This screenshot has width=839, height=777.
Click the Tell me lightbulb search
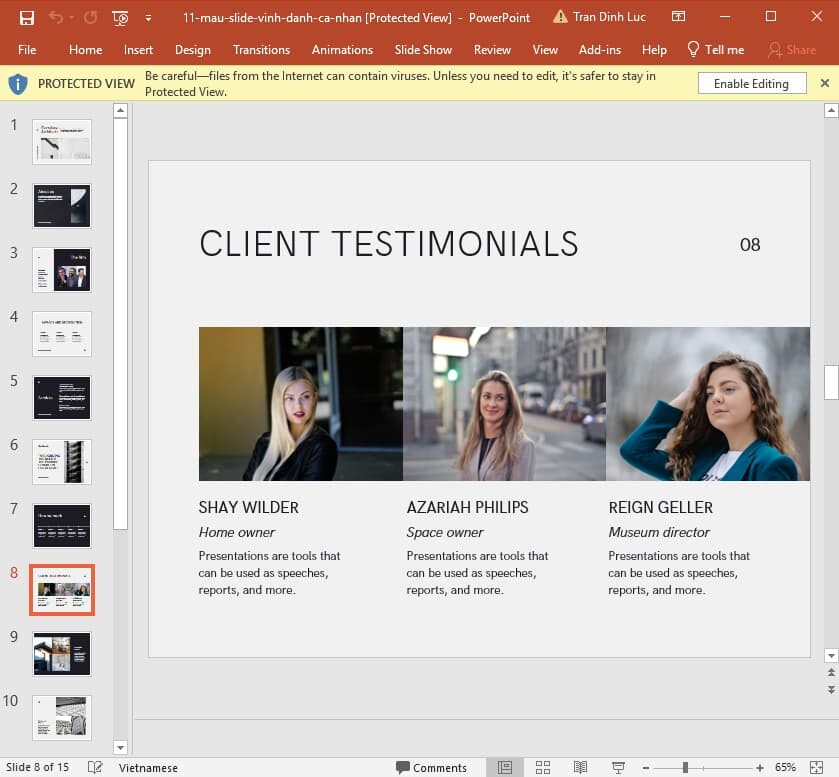click(715, 50)
